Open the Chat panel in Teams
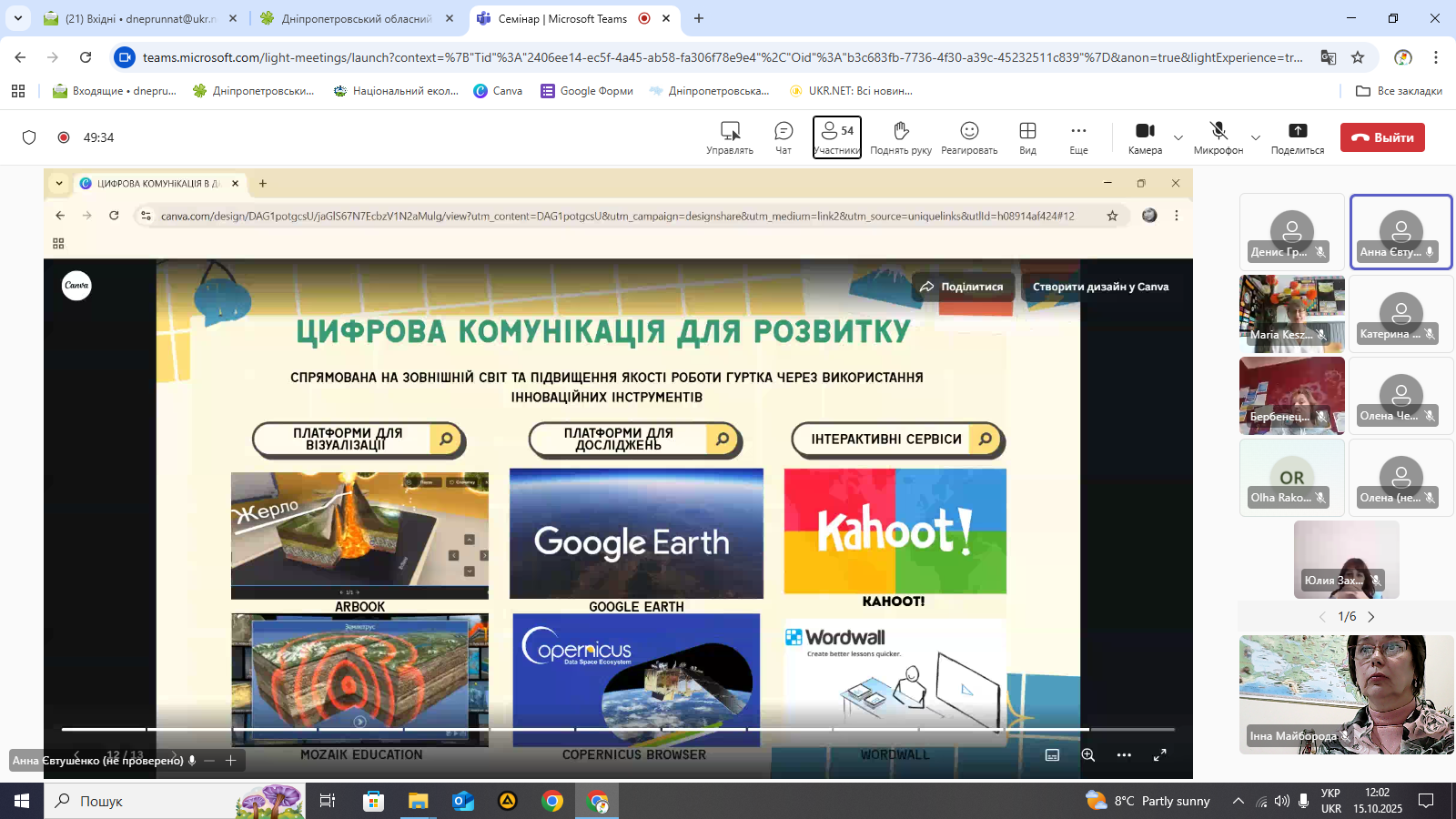 click(x=784, y=136)
